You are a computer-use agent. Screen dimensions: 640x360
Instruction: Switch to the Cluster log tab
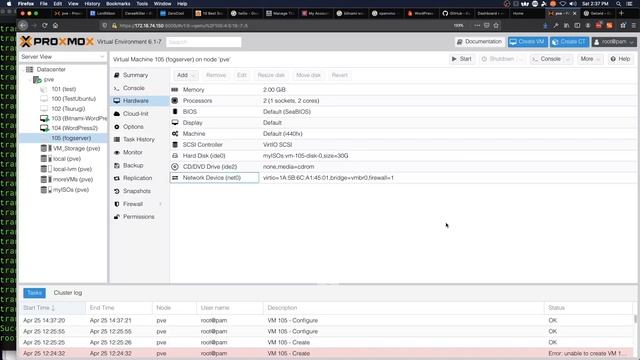coord(68,293)
